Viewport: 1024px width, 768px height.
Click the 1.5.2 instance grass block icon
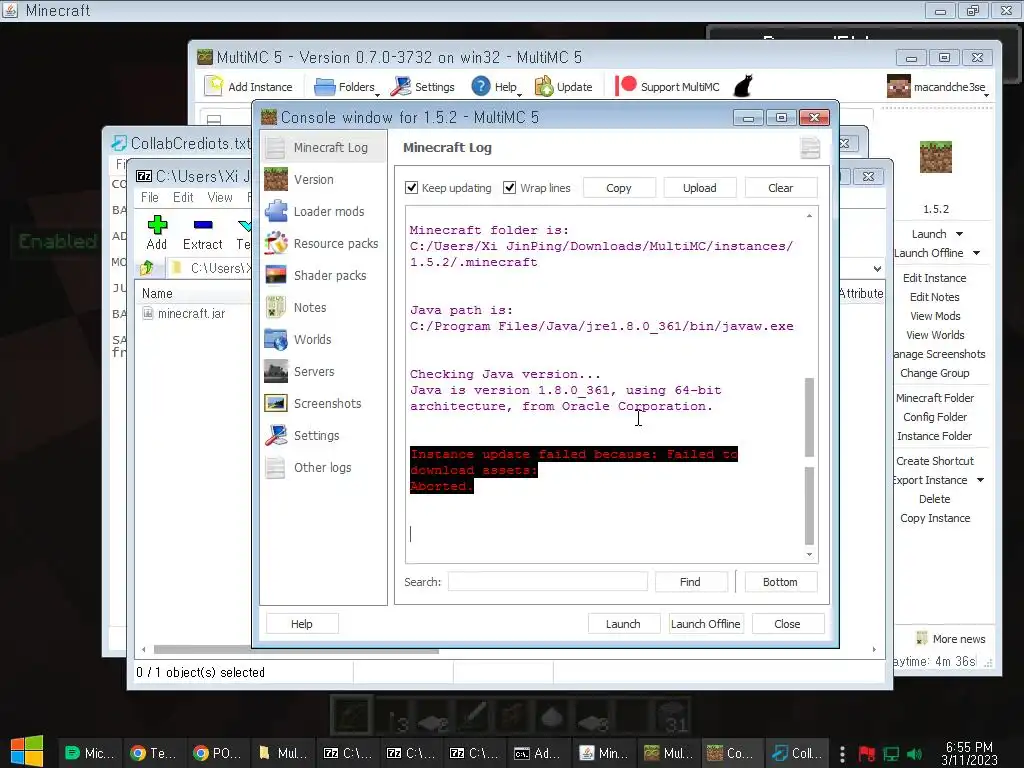pos(935,157)
